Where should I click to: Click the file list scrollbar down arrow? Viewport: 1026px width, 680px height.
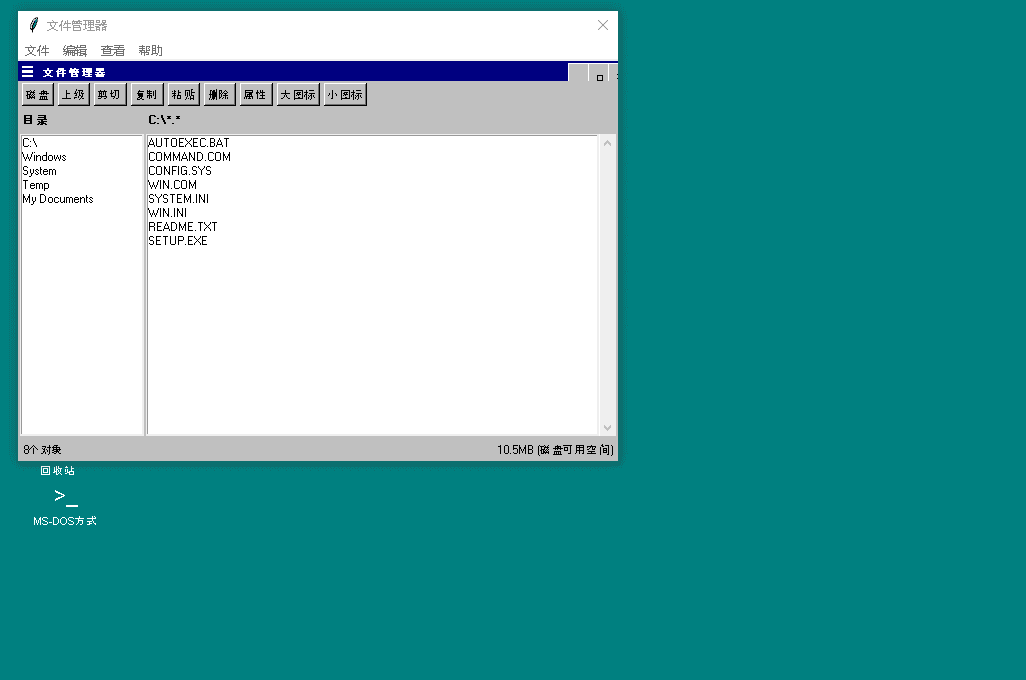607,428
